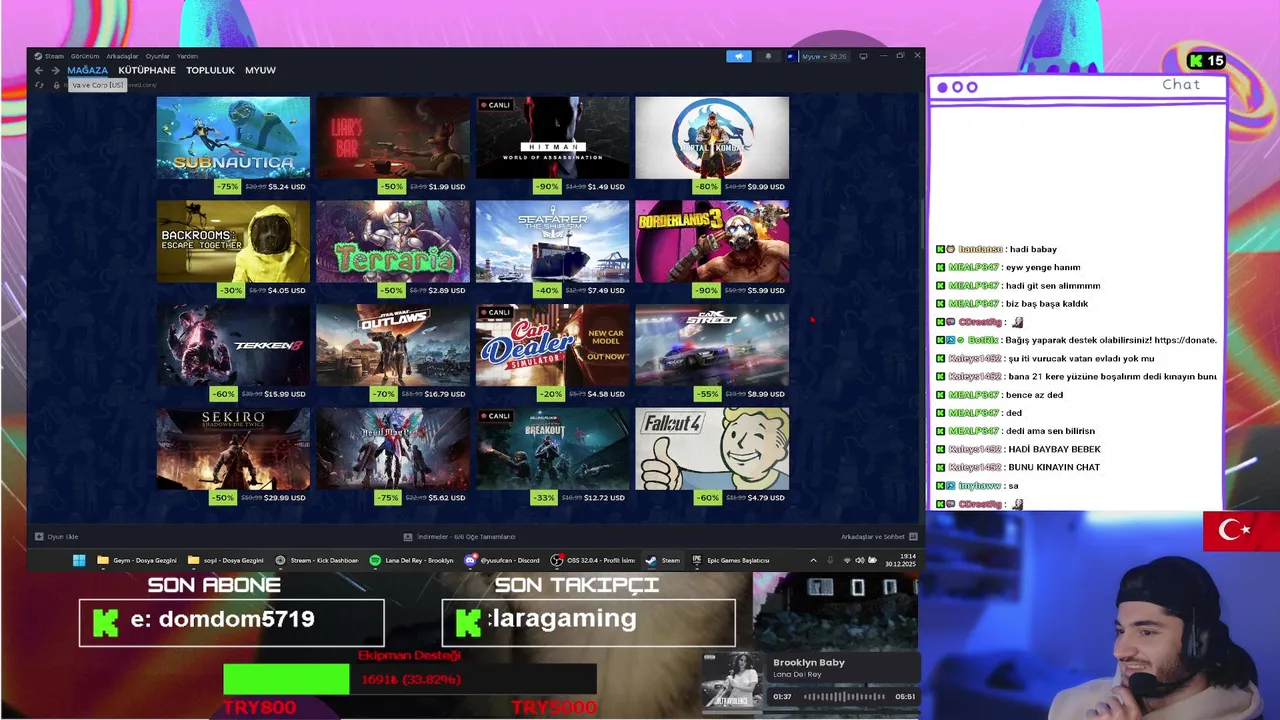Go back with Steam's back arrow
1280x720 pixels.
[x=39, y=70]
